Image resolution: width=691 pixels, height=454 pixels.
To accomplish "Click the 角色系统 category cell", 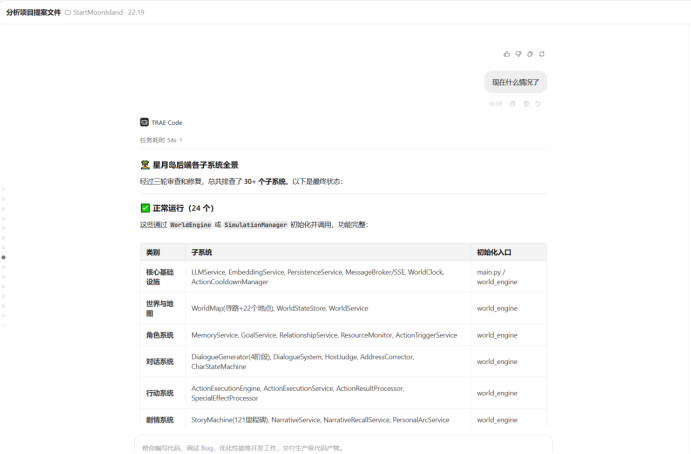I will pyautogui.click(x=162, y=335).
